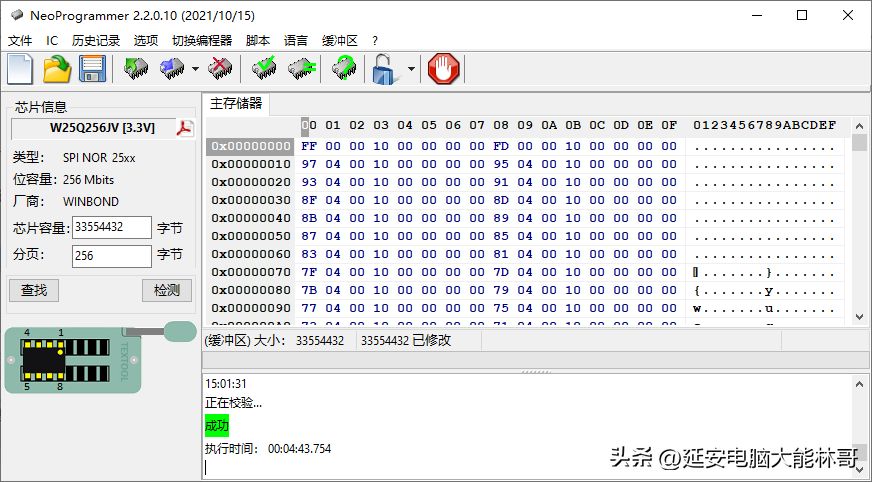Open a file with the folder icon

[57, 69]
